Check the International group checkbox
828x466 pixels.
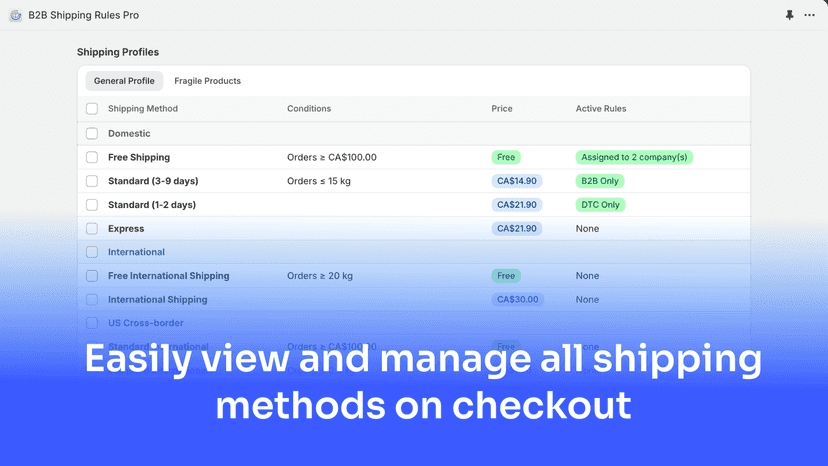tap(92, 252)
